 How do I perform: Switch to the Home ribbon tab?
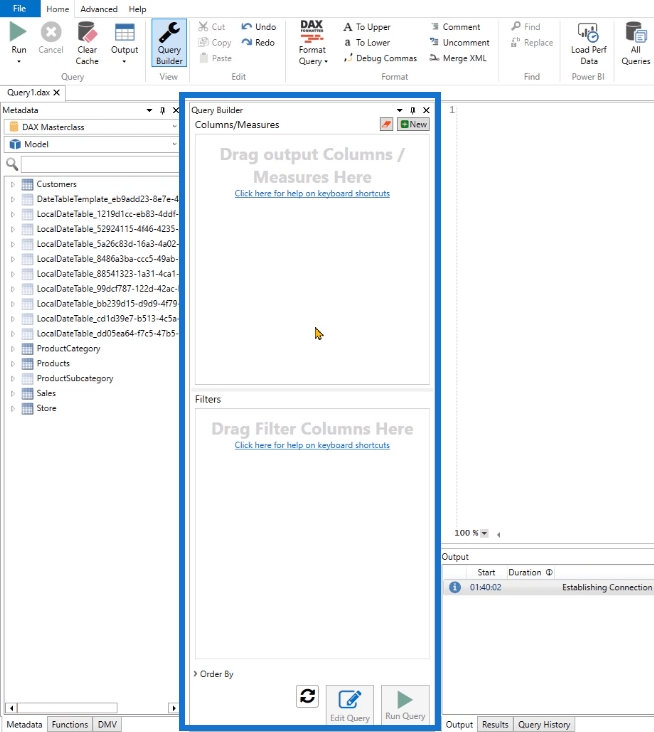(x=57, y=9)
